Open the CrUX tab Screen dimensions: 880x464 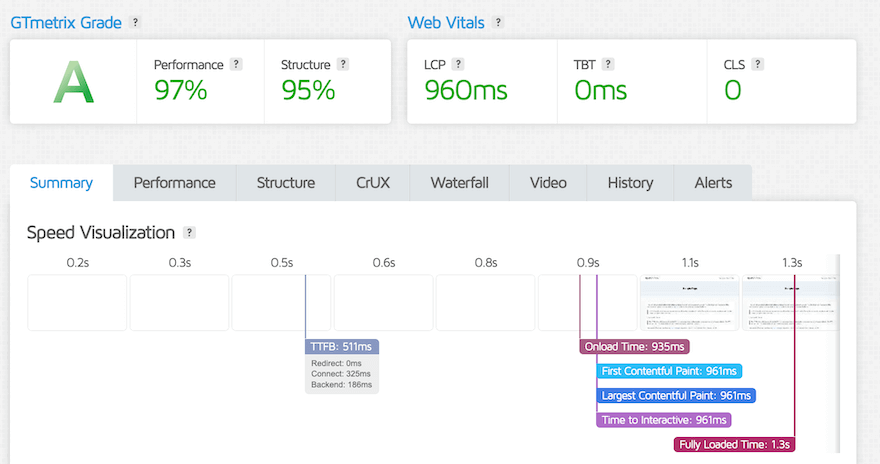coord(373,183)
